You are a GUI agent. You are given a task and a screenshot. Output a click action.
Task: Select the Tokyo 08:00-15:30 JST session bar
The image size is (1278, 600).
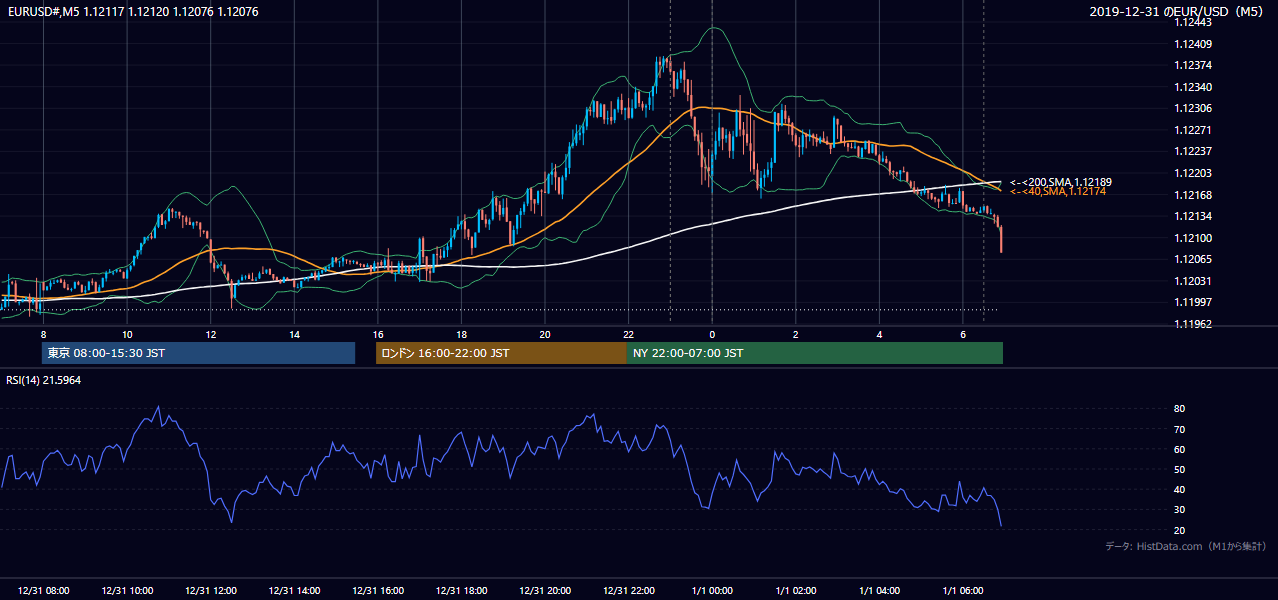point(198,353)
